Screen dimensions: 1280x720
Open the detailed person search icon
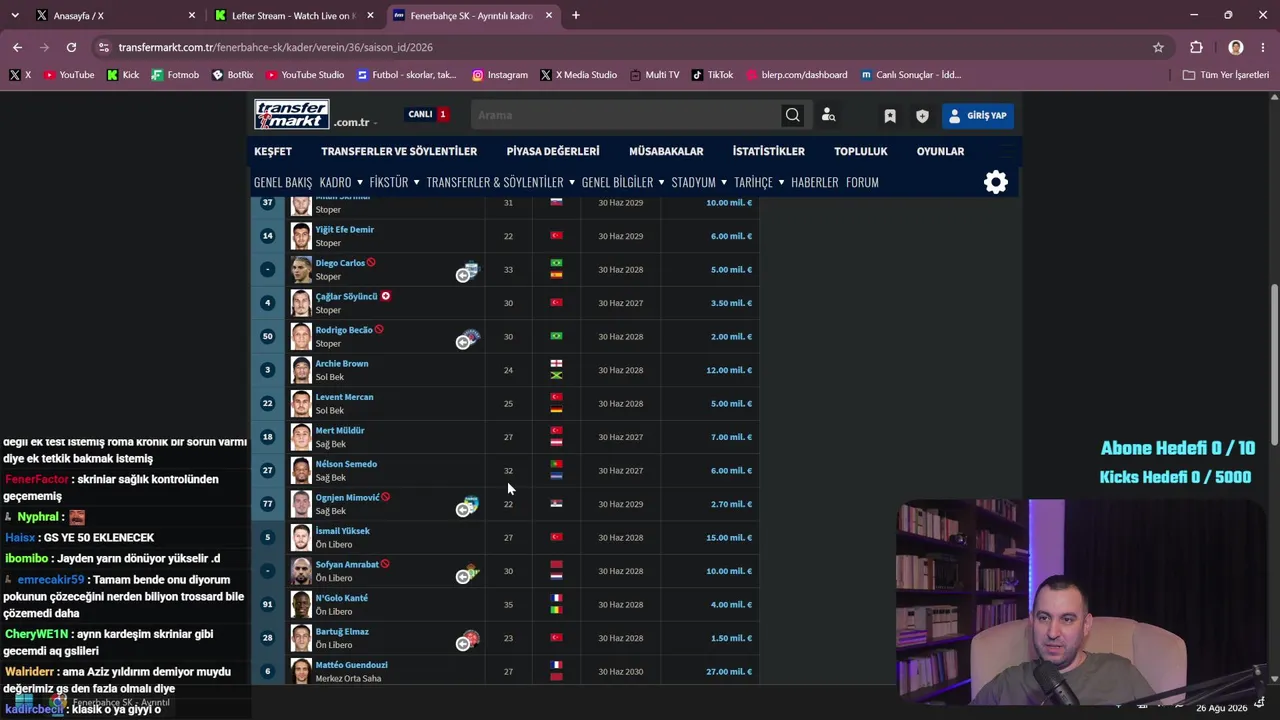point(828,115)
